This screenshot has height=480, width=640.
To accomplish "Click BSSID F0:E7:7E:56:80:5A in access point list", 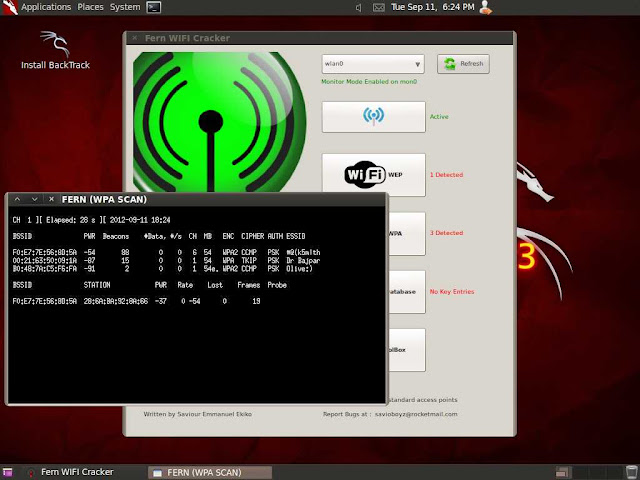I will (x=44, y=252).
